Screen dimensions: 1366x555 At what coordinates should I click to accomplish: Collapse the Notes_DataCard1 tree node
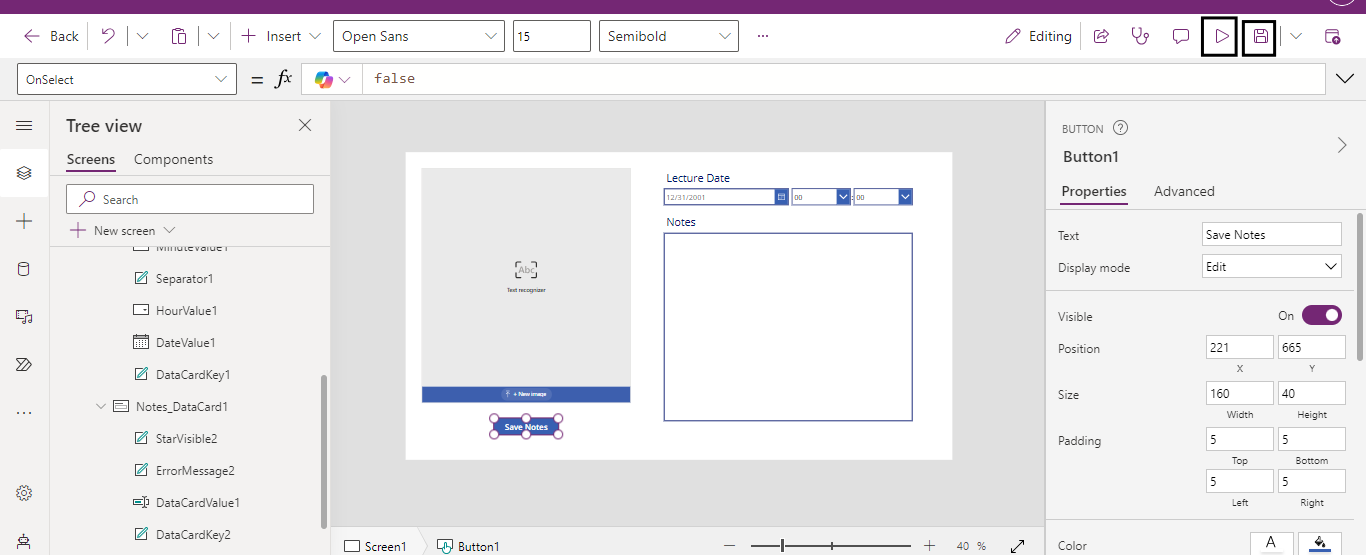click(x=101, y=407)
